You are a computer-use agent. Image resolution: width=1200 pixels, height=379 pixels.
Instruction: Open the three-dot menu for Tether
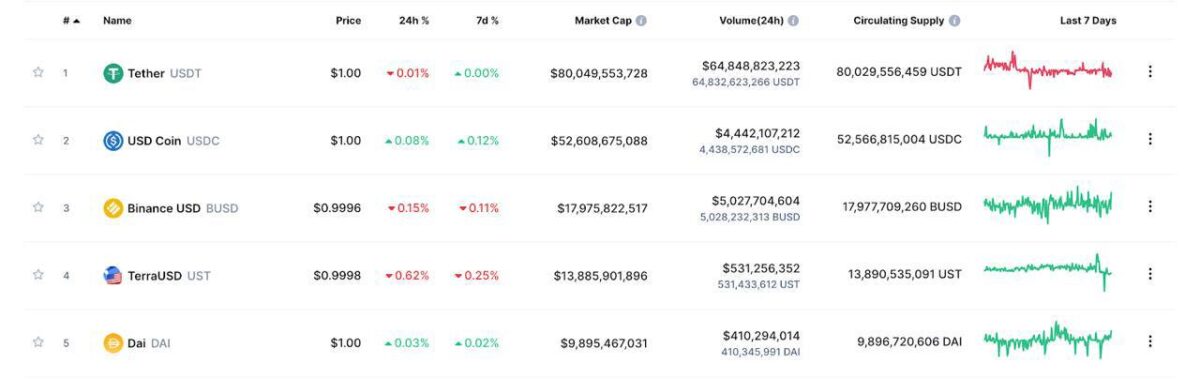coord(1150,71)
